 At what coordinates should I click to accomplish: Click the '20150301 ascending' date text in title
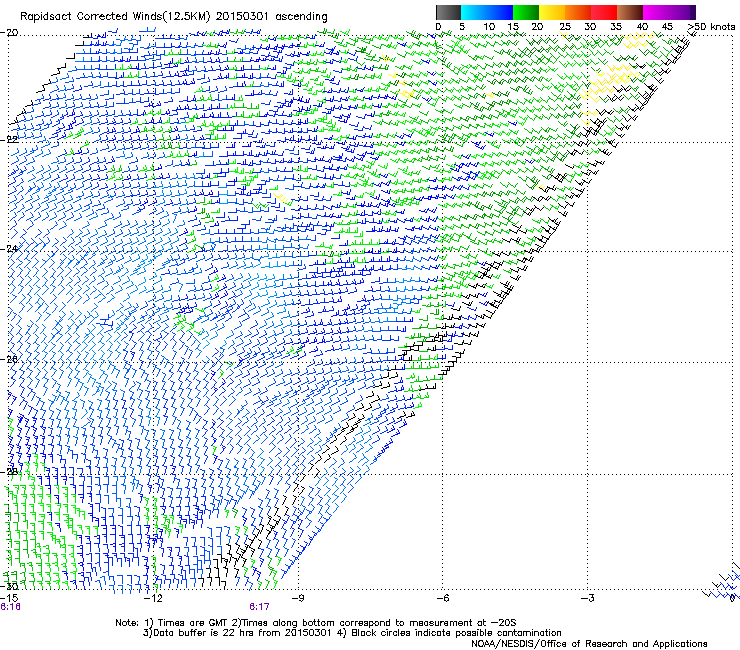[x=271, y=17]
